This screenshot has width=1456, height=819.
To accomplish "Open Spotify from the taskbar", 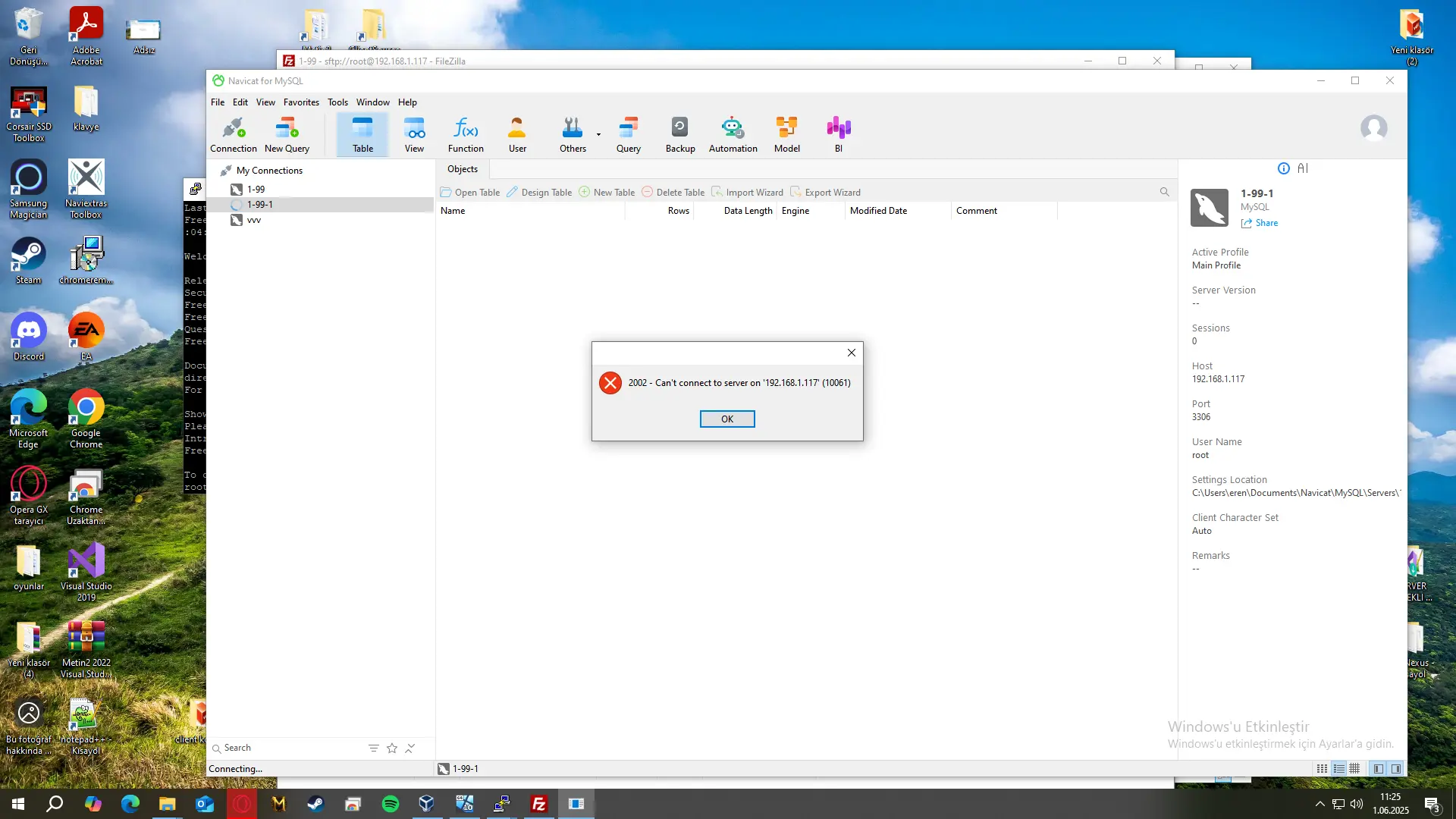I will click(390, 804).
